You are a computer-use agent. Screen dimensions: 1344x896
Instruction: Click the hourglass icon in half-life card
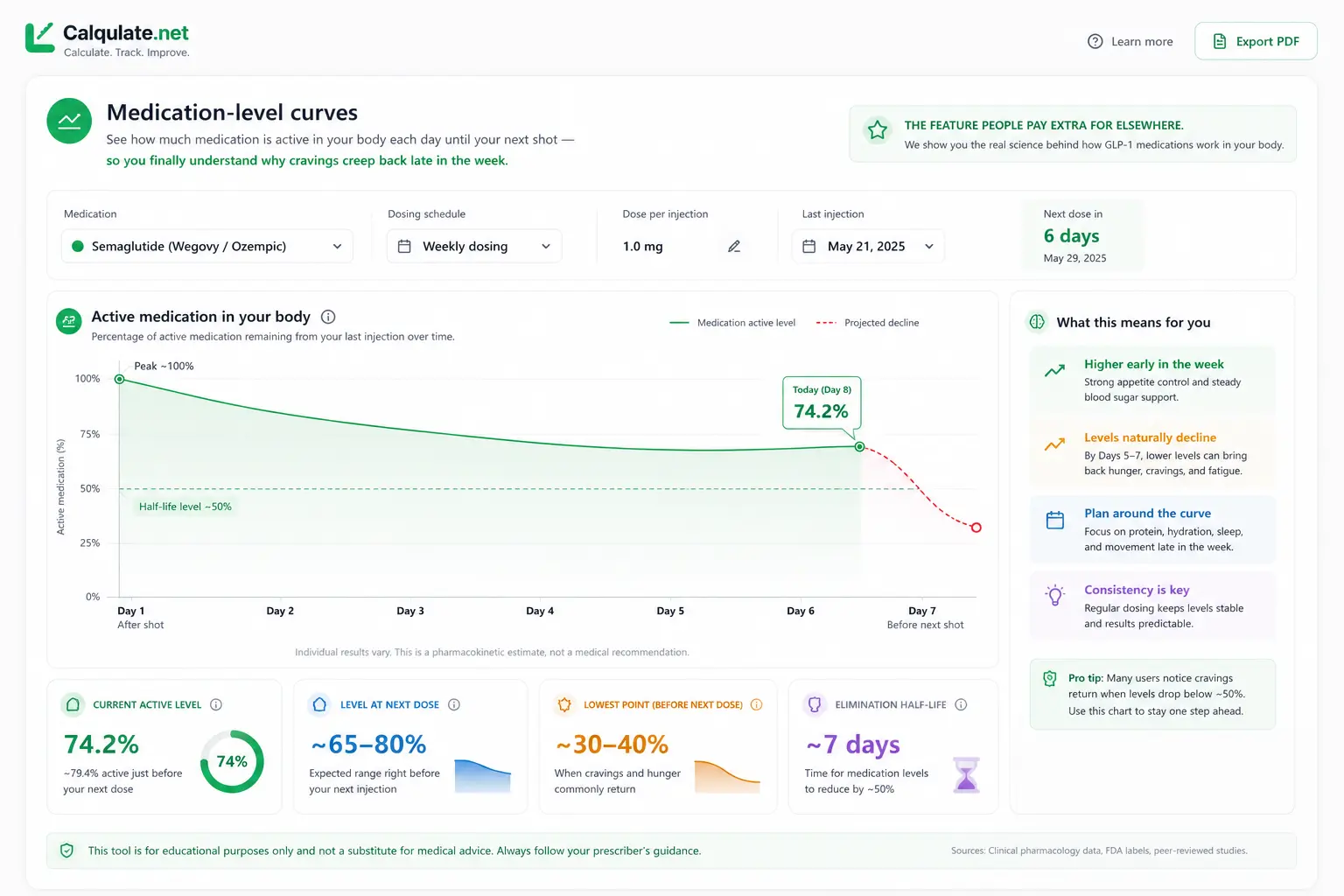(x=966, y=774)
